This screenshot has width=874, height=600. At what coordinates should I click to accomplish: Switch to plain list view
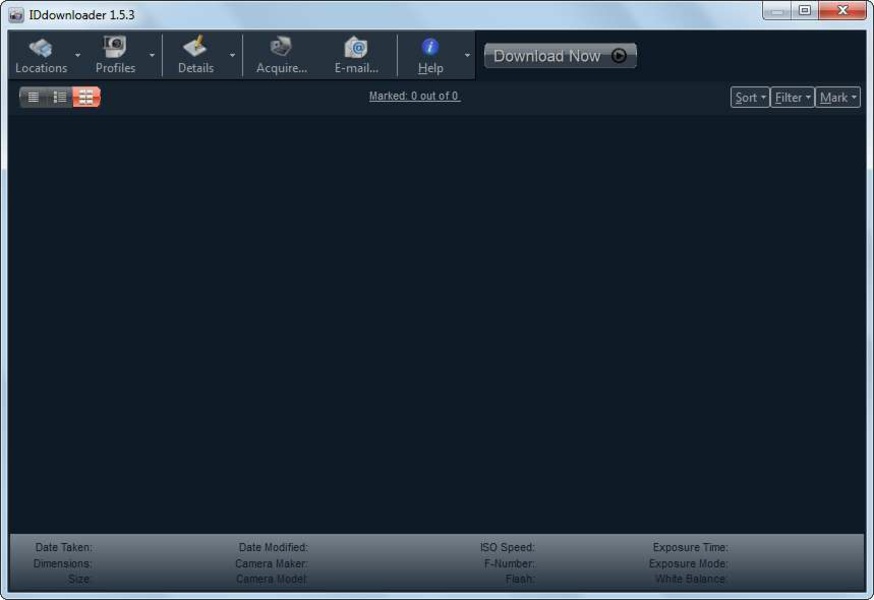[x=33, y=97]
